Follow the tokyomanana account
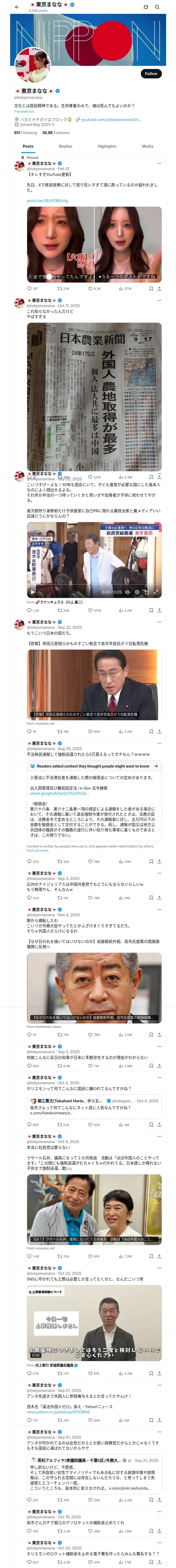This screenshot has height=1568, width=176. pos(151,74)
